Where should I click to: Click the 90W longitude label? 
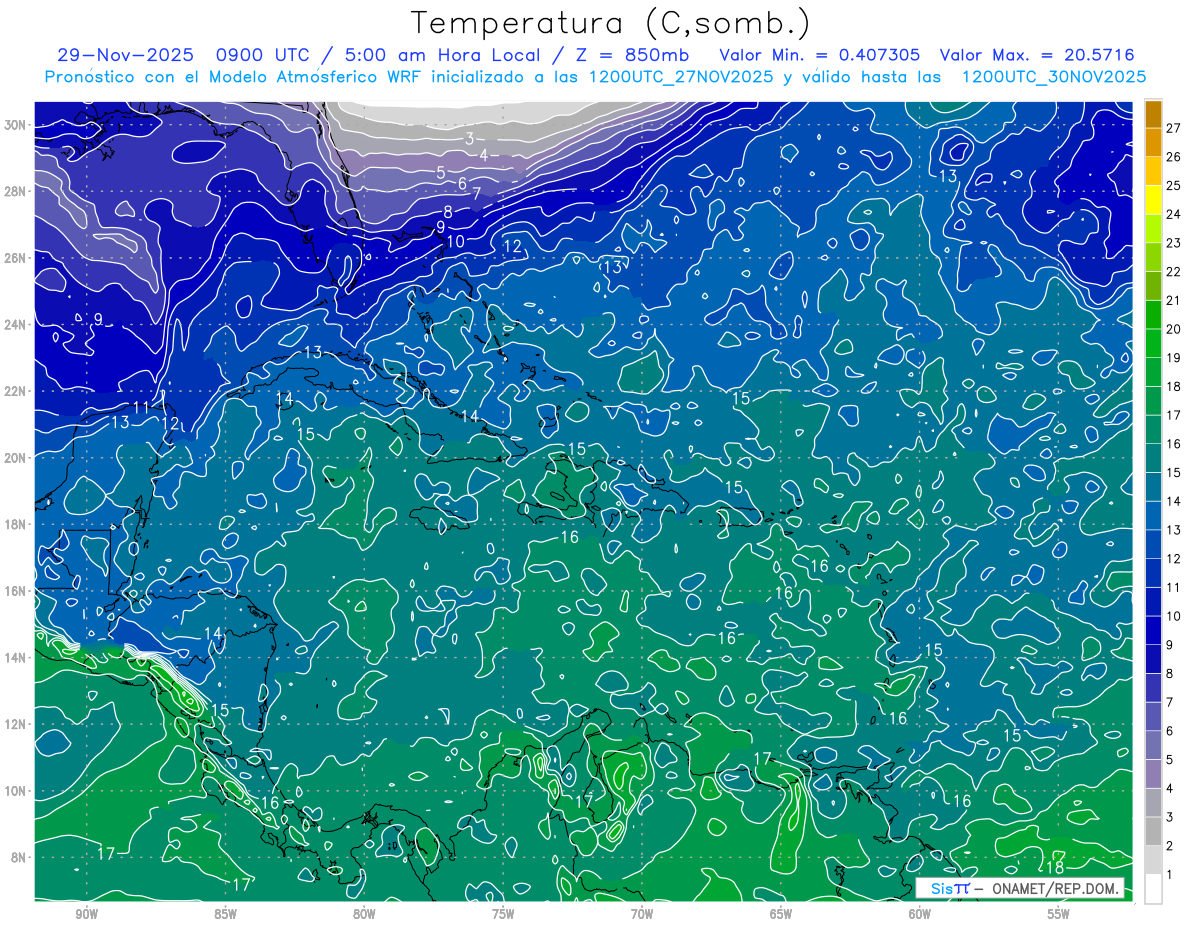pos(86,914)
